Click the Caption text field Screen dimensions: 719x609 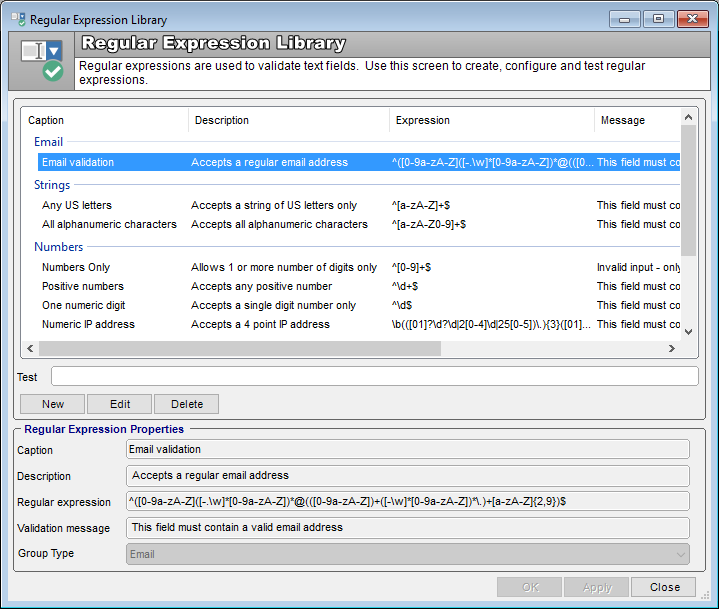click(408, 449)
